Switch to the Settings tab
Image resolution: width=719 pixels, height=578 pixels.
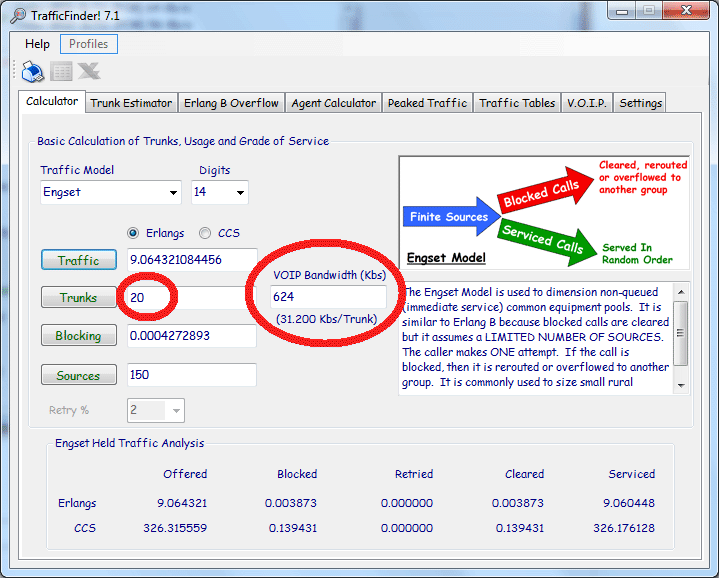[641, 103]
